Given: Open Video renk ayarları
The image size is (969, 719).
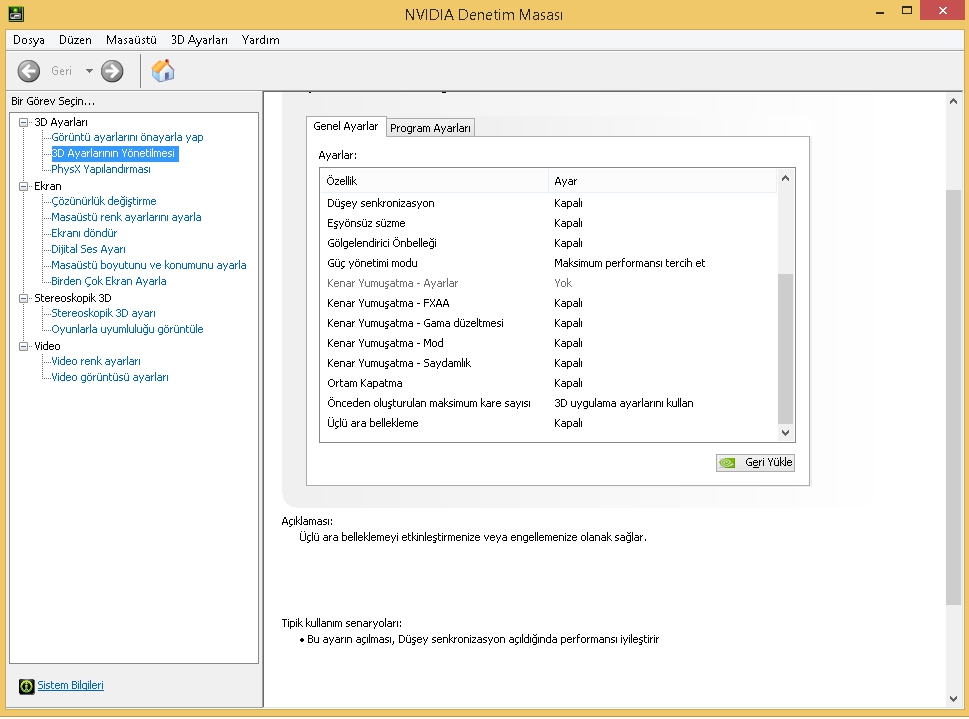Looking at the screenshot, I should coord(96,362).
